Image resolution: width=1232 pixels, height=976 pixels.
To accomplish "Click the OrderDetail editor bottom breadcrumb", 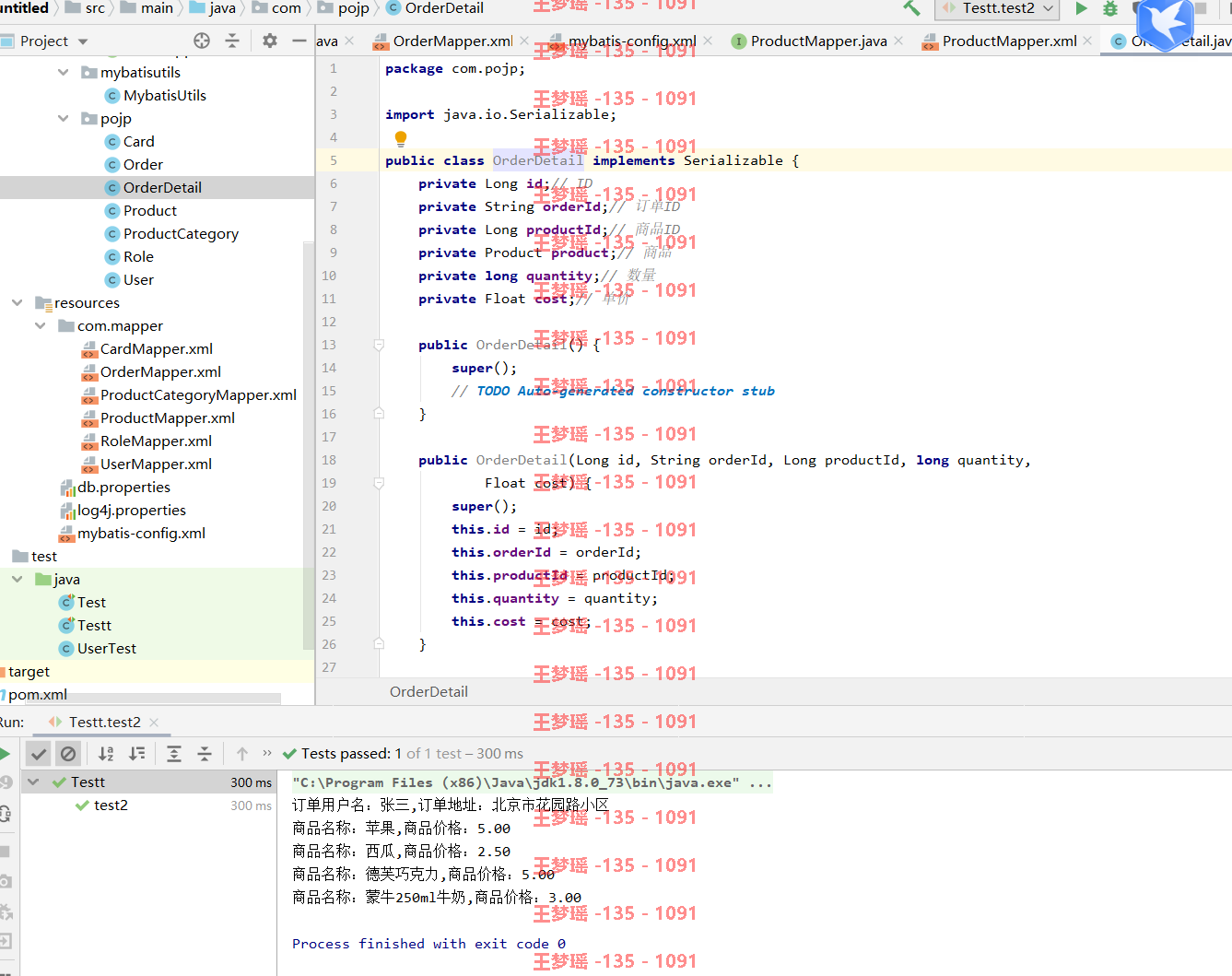I will click(x=428, y=691).
